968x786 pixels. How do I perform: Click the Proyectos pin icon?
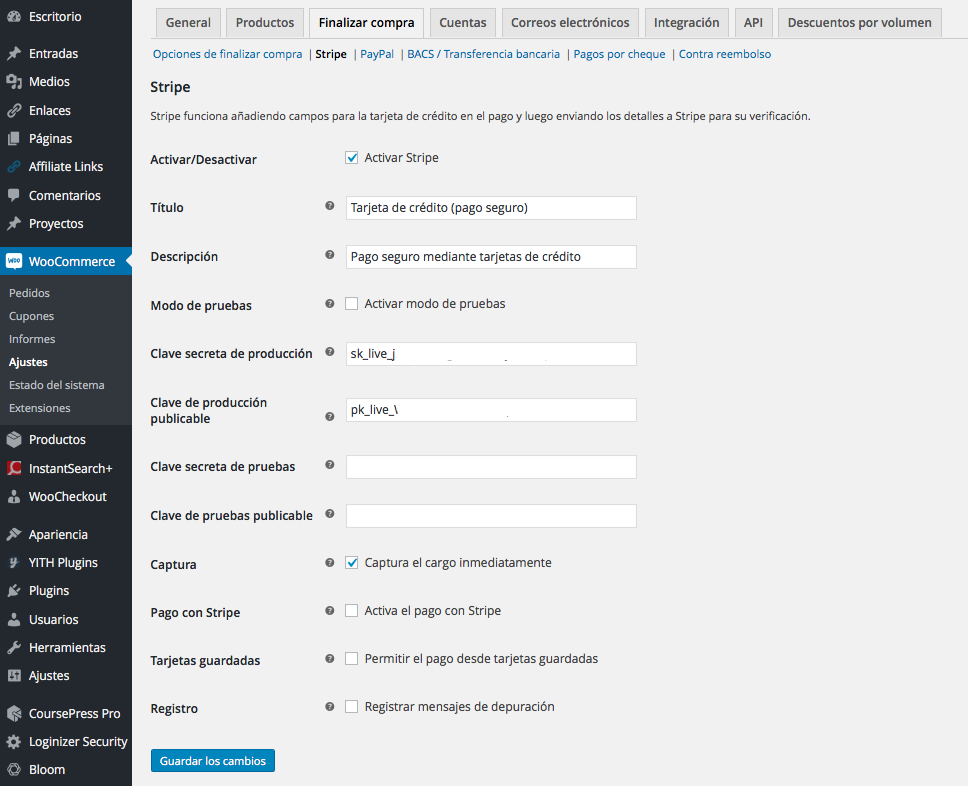pyautogui.click(x=14, y=224)
